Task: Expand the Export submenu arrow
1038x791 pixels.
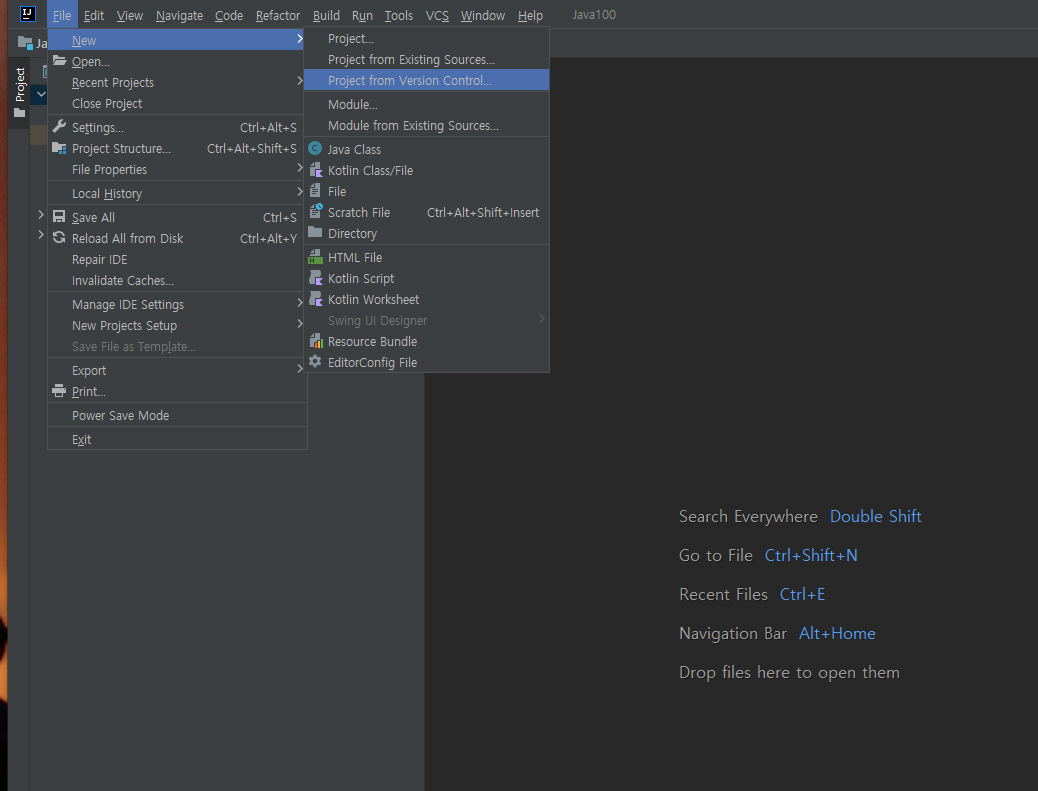Action: pos(299,370)
